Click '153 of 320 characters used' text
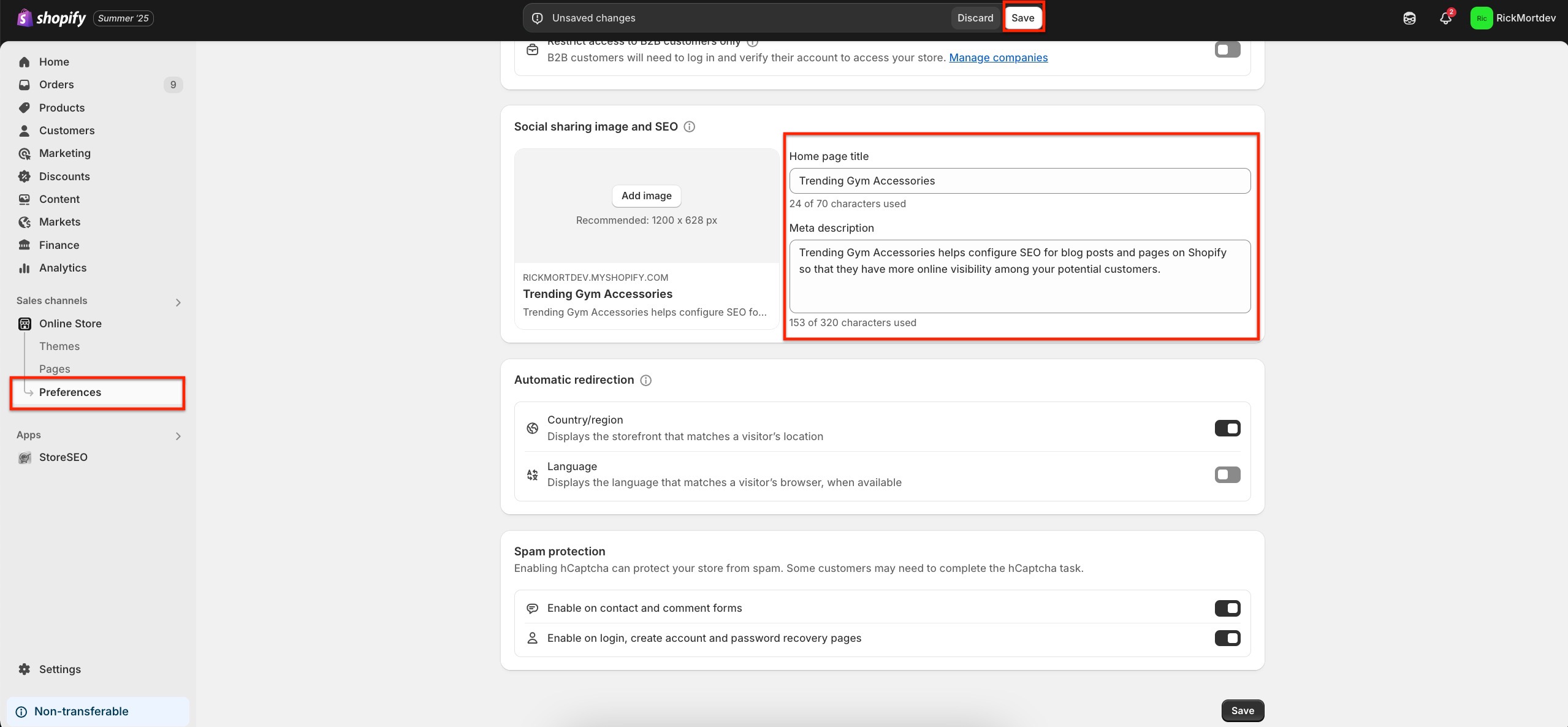The width and height of the screenshot is (1568, 727). (853, 322)
